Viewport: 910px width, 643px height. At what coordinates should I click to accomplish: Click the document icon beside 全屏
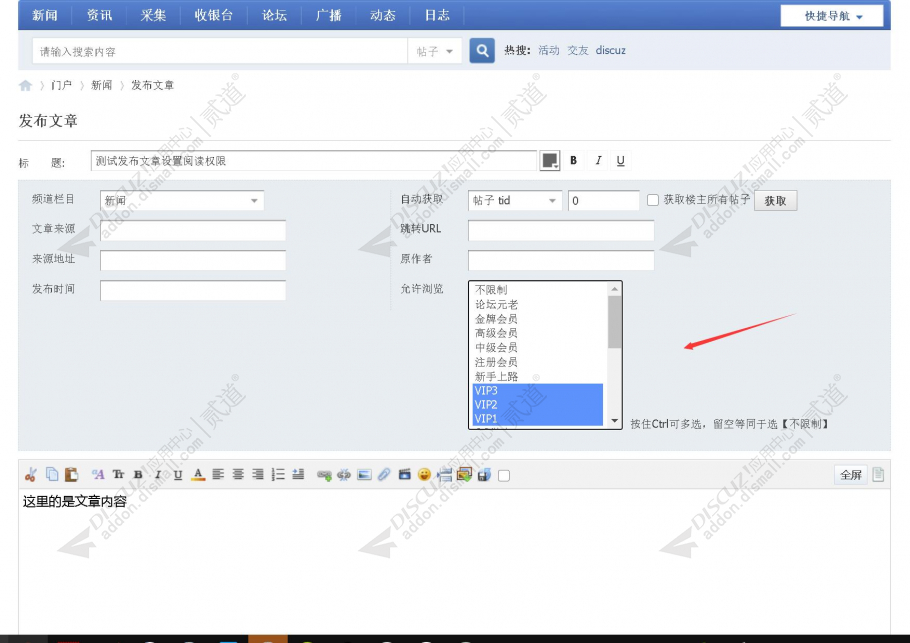point(878,475)
